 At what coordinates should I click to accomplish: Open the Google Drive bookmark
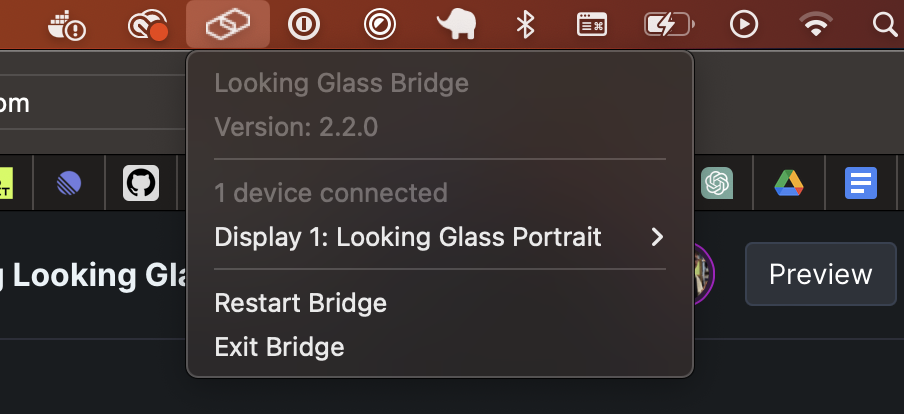tap(789, 183)
